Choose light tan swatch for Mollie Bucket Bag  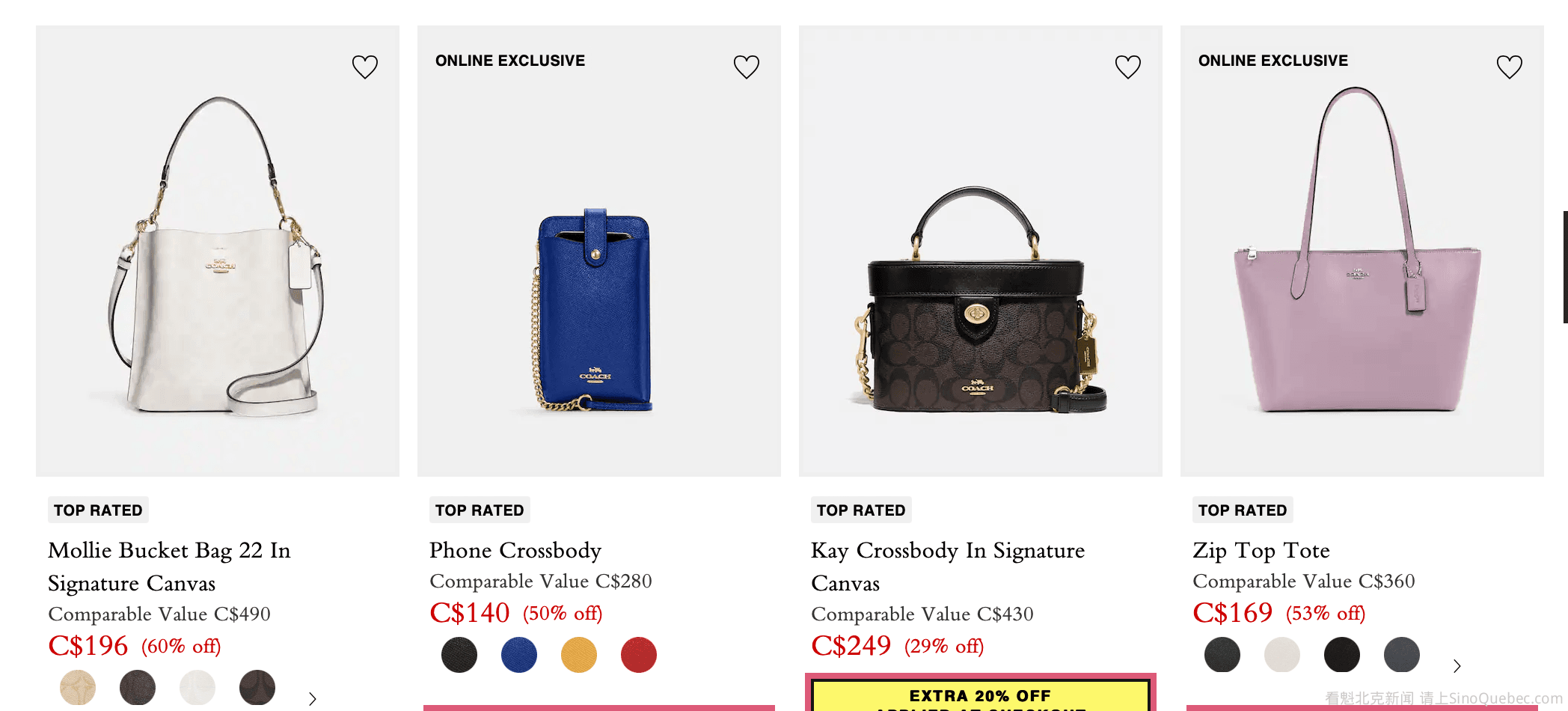tap(78, 687)
